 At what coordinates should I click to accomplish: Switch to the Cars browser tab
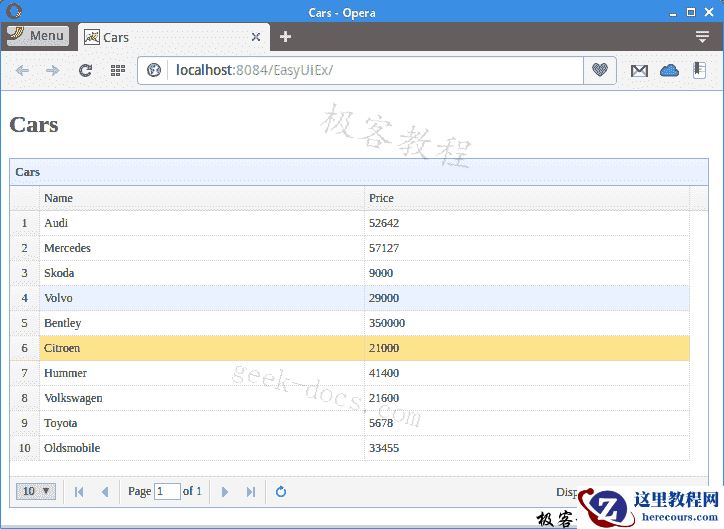coord(174,37)
